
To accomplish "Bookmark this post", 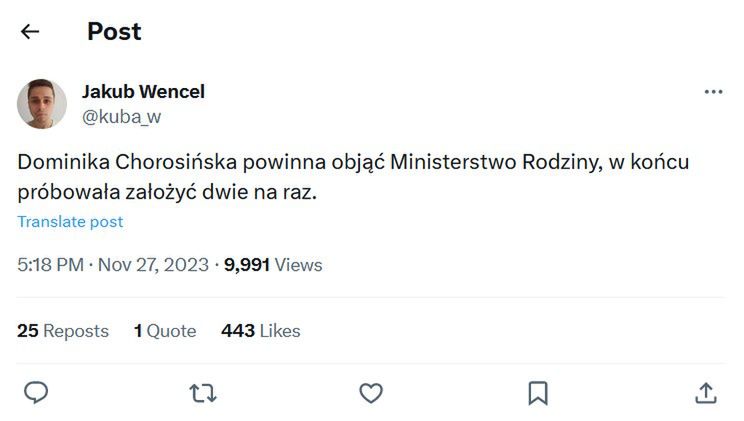I will (x=537, y=392).
